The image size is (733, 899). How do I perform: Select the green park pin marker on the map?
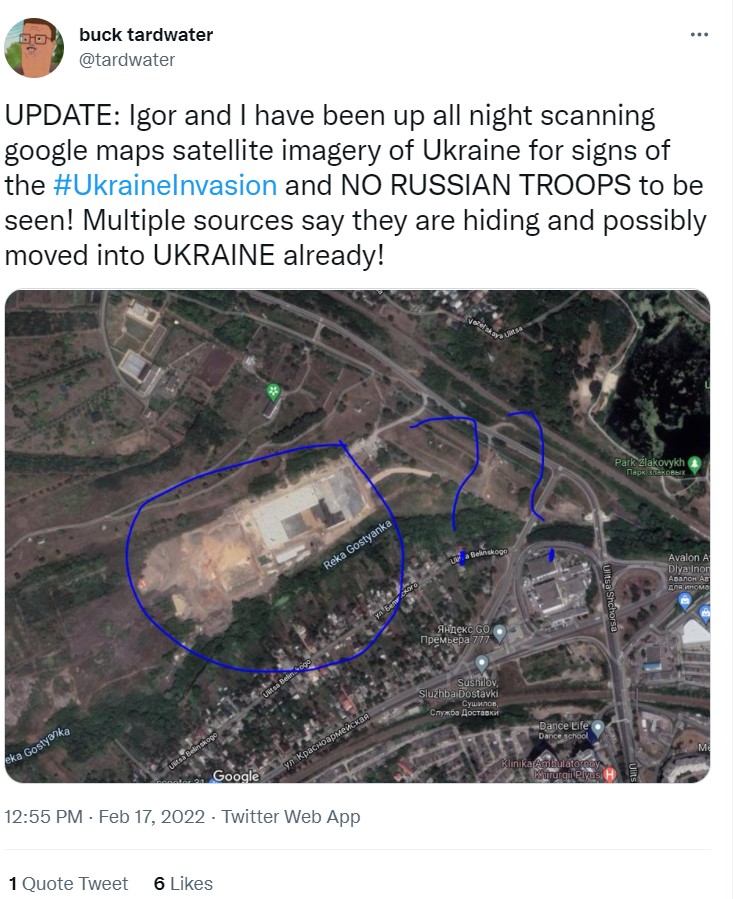(274, 392)
